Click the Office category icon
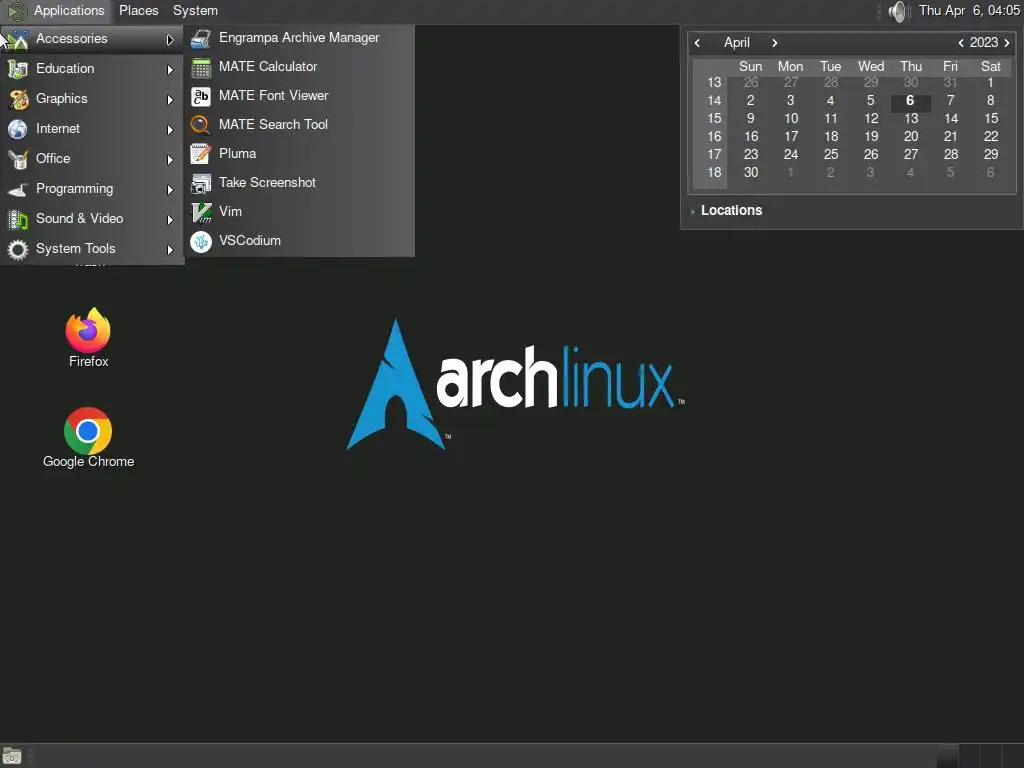This screenshot has height=768, width=1024. (x=18, y=159)
